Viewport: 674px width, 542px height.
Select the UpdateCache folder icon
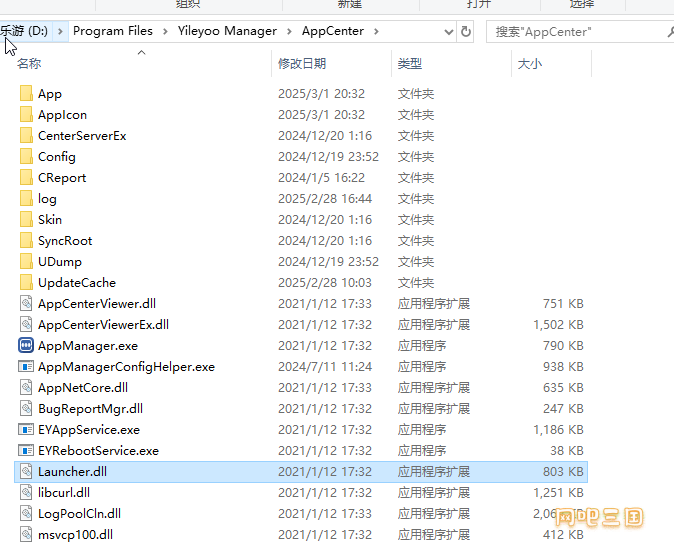click(26, 282)
